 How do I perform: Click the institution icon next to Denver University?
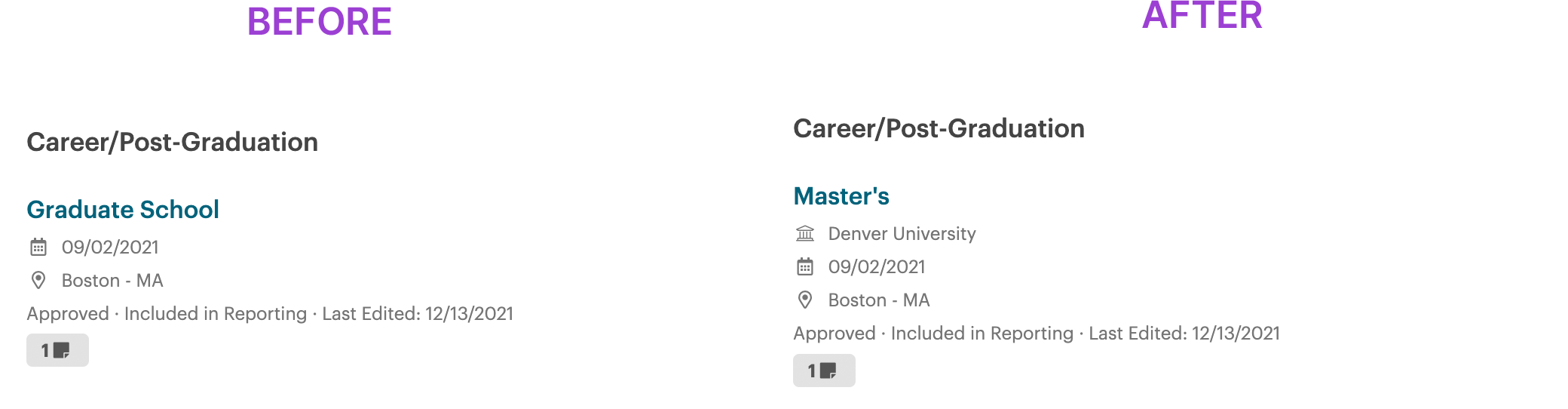(x=805, y=233)
